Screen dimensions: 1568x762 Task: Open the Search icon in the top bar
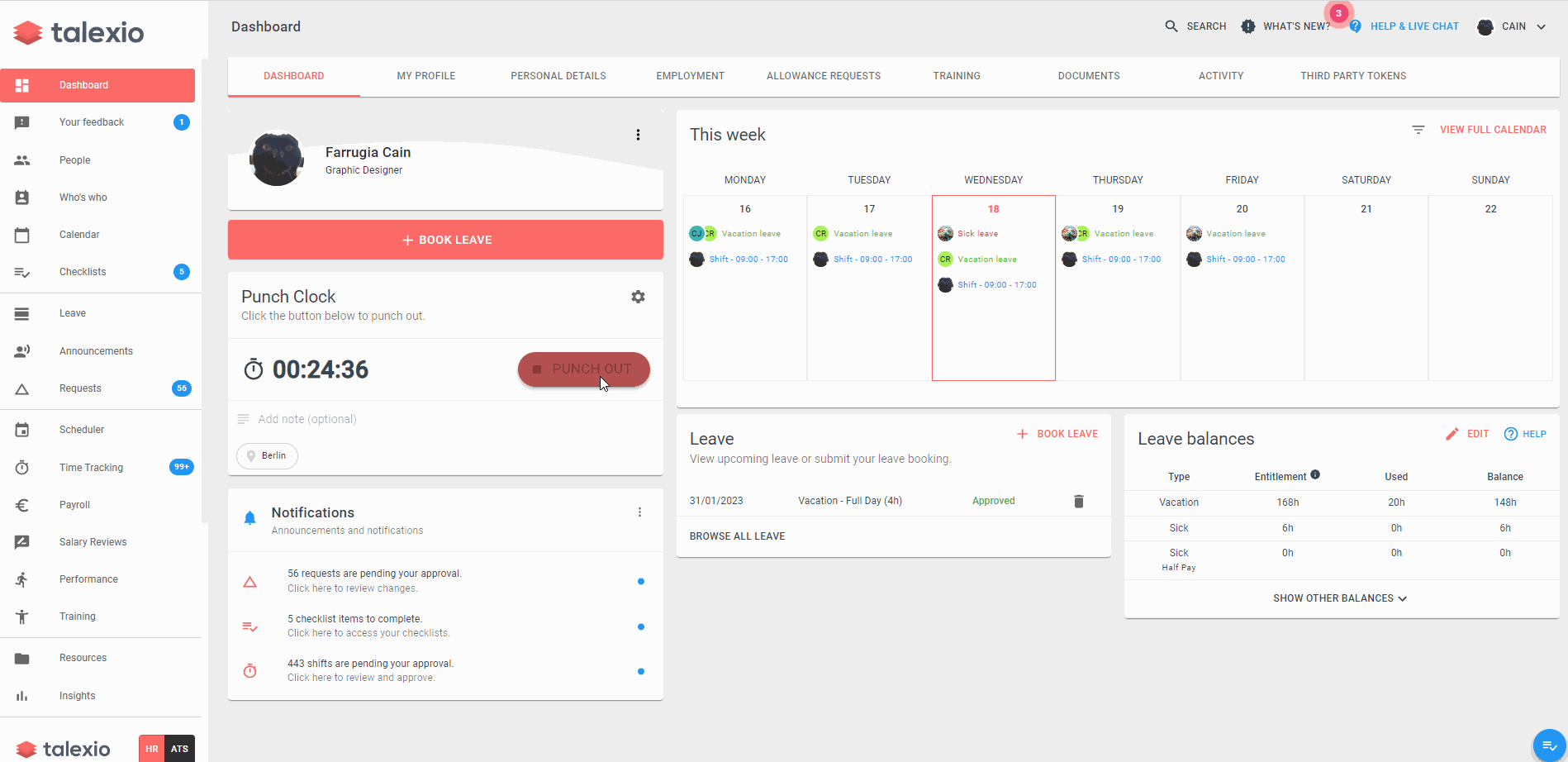(1171, 26)
